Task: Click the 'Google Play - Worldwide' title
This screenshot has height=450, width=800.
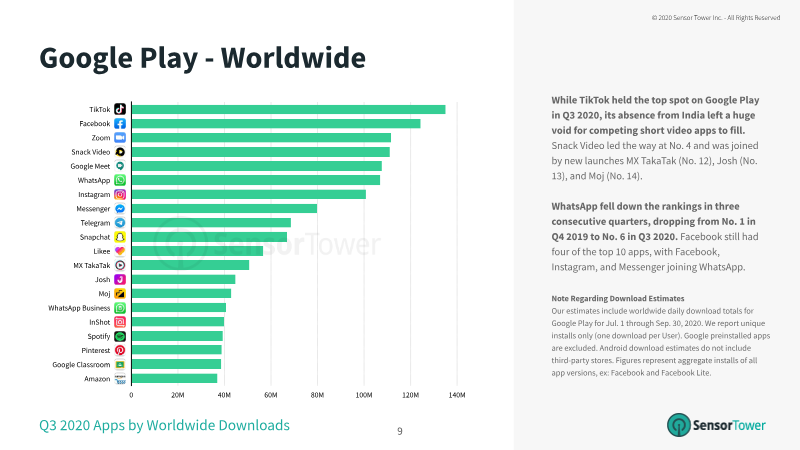Action: pos(203,58)
